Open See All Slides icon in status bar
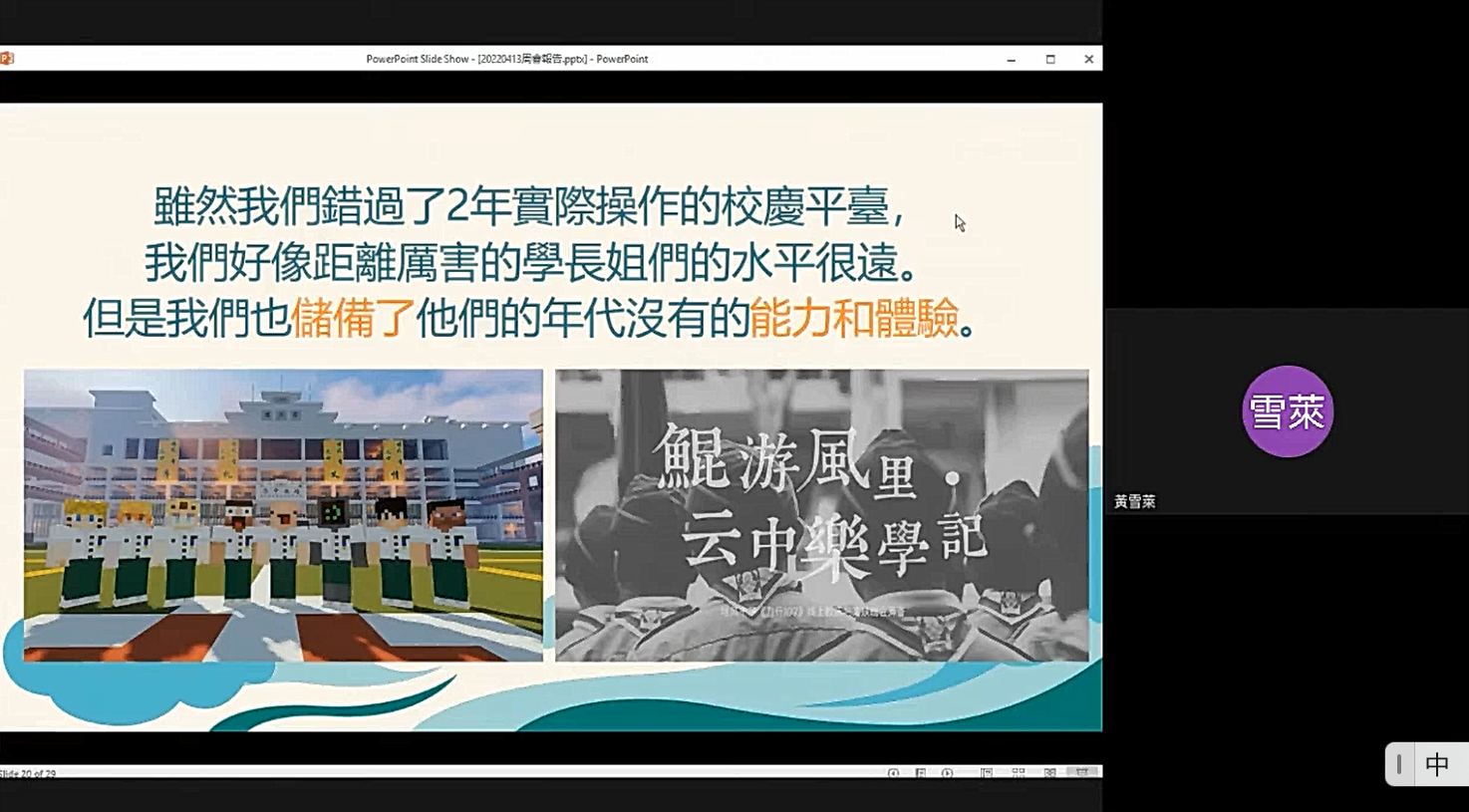Image resolution: width=1469 pixels, height=812 pixels. (x=920, y=773)
